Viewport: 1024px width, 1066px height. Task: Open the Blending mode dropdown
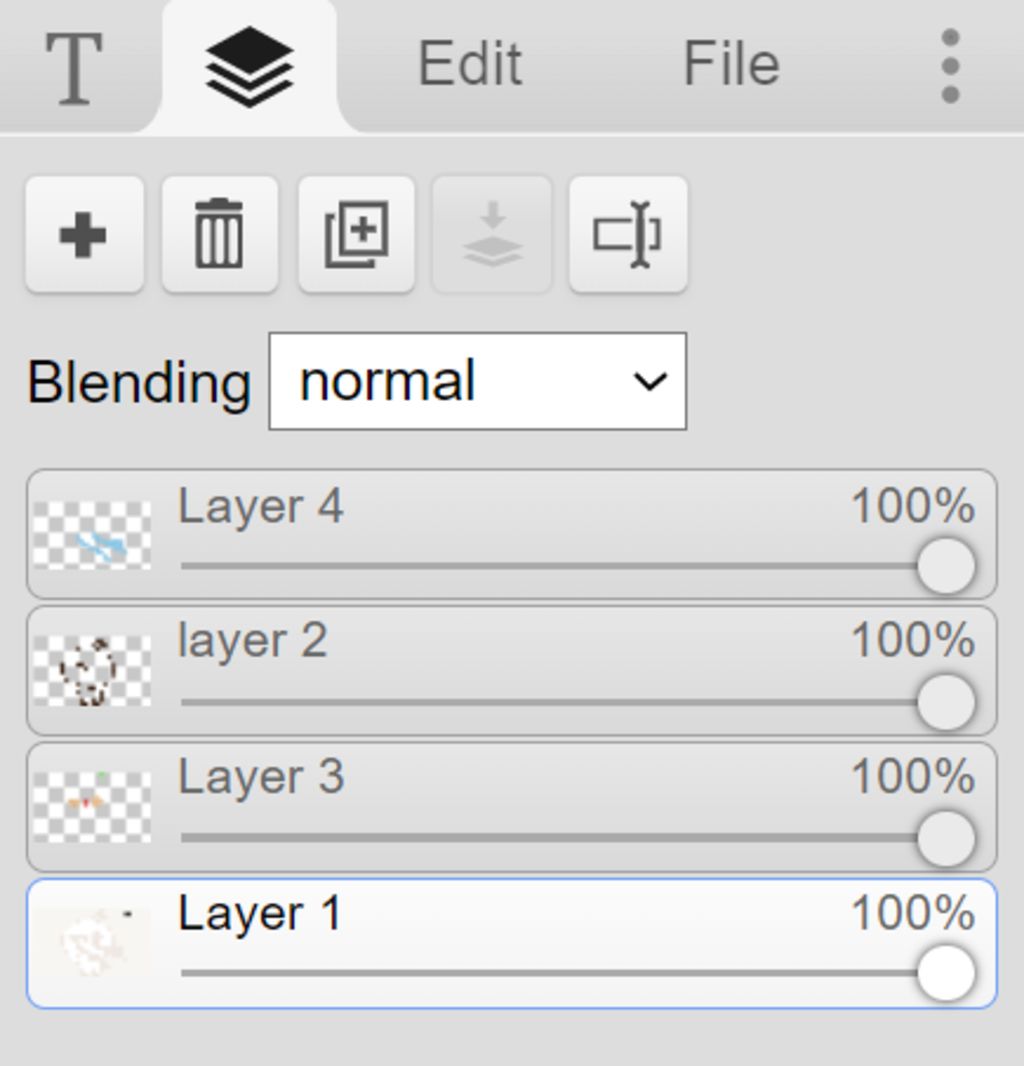coord(477,382)
